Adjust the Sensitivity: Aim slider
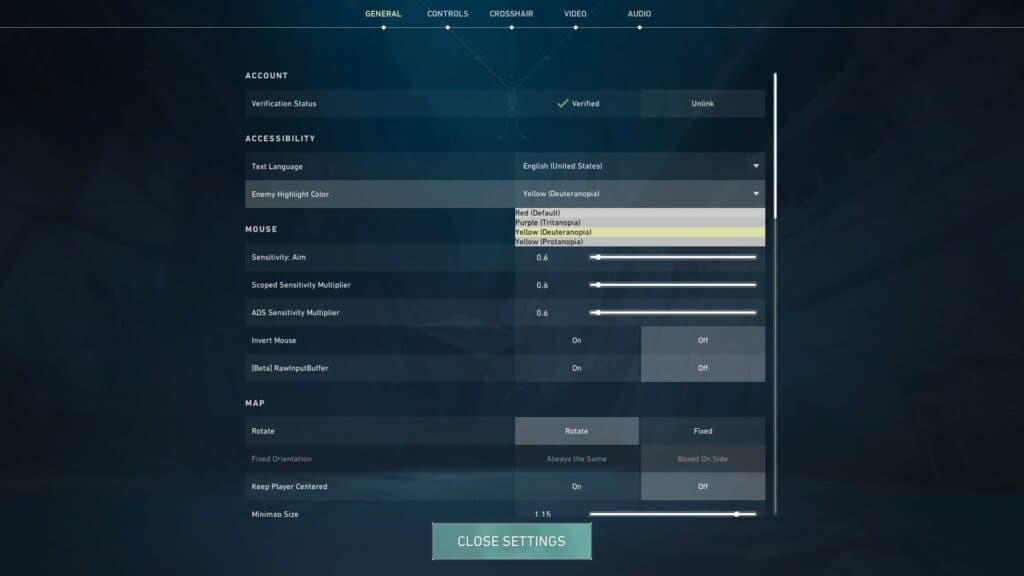This screenshot has width=1024, height=576. point(673,258)
